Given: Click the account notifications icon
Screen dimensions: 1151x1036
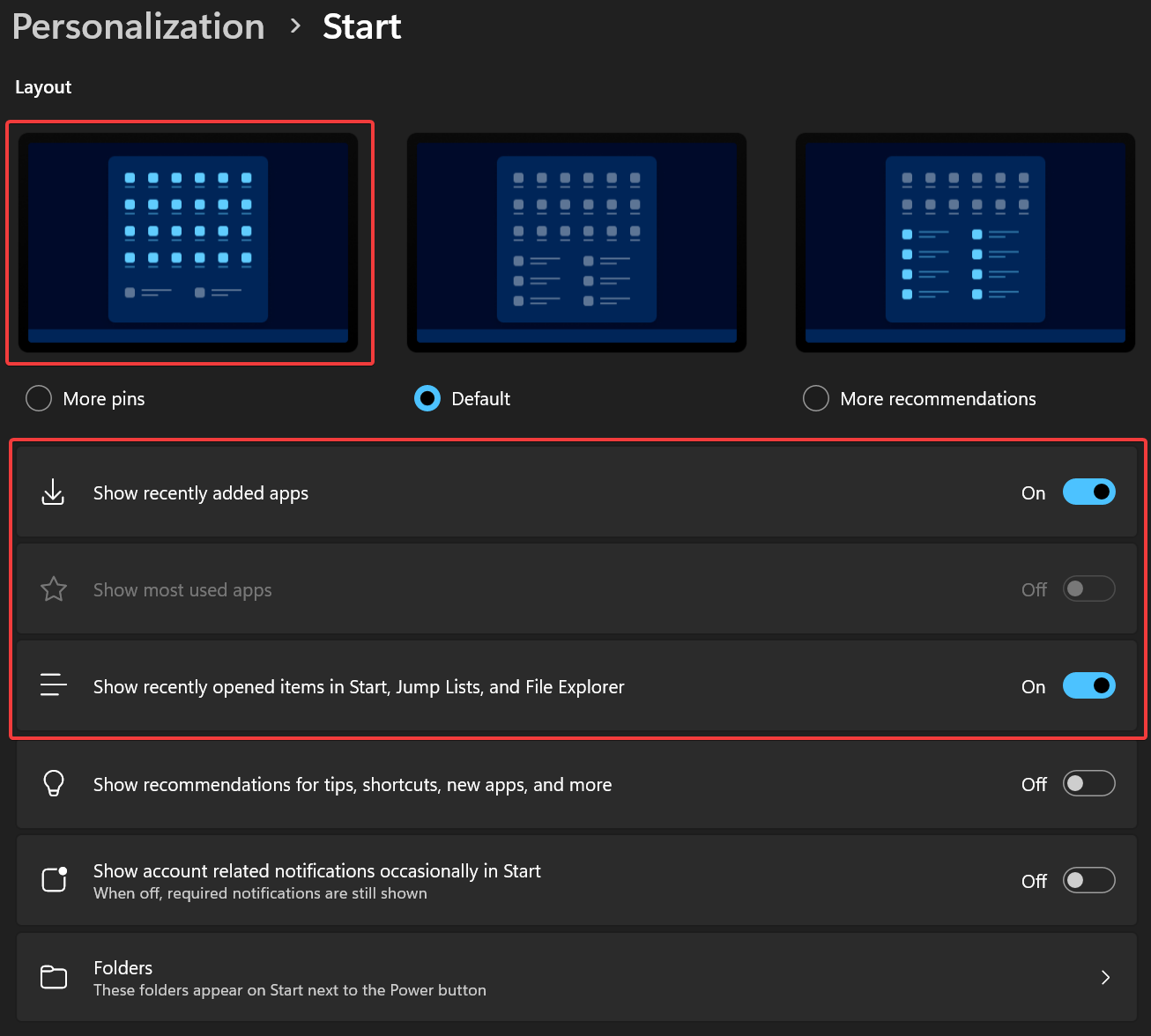Looking at the screenshot, I should [55, 879].
